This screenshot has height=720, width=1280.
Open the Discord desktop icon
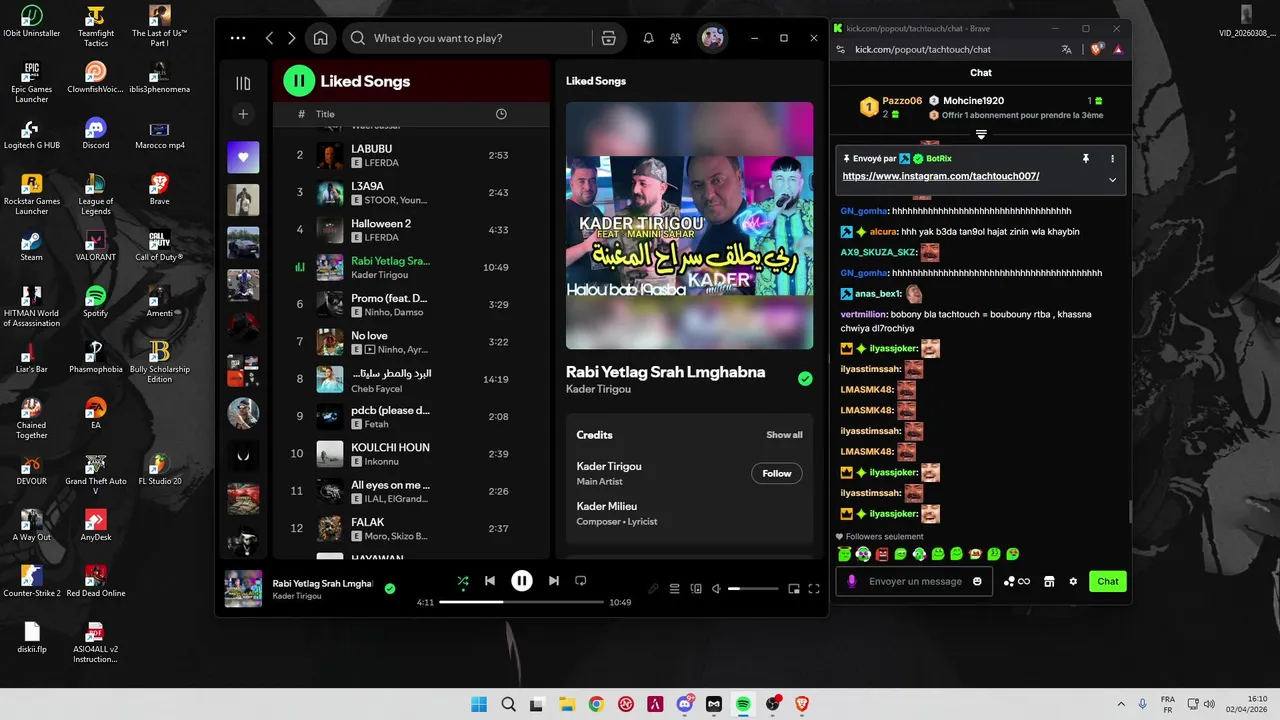[x=96, y=132]
